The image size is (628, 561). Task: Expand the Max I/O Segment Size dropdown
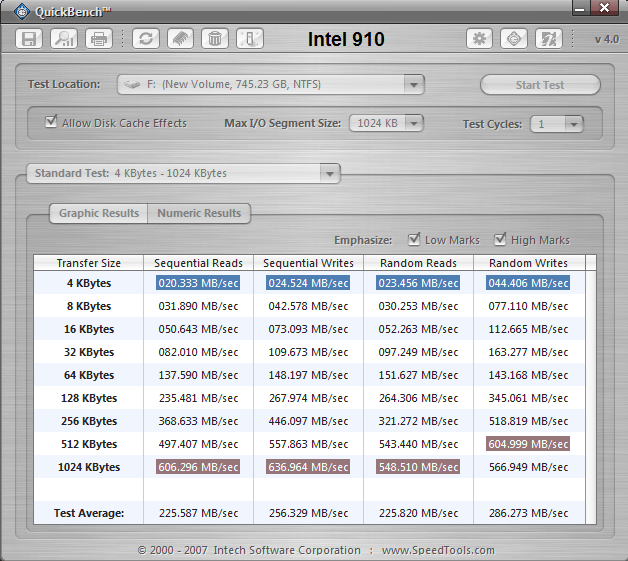[413, 124]
